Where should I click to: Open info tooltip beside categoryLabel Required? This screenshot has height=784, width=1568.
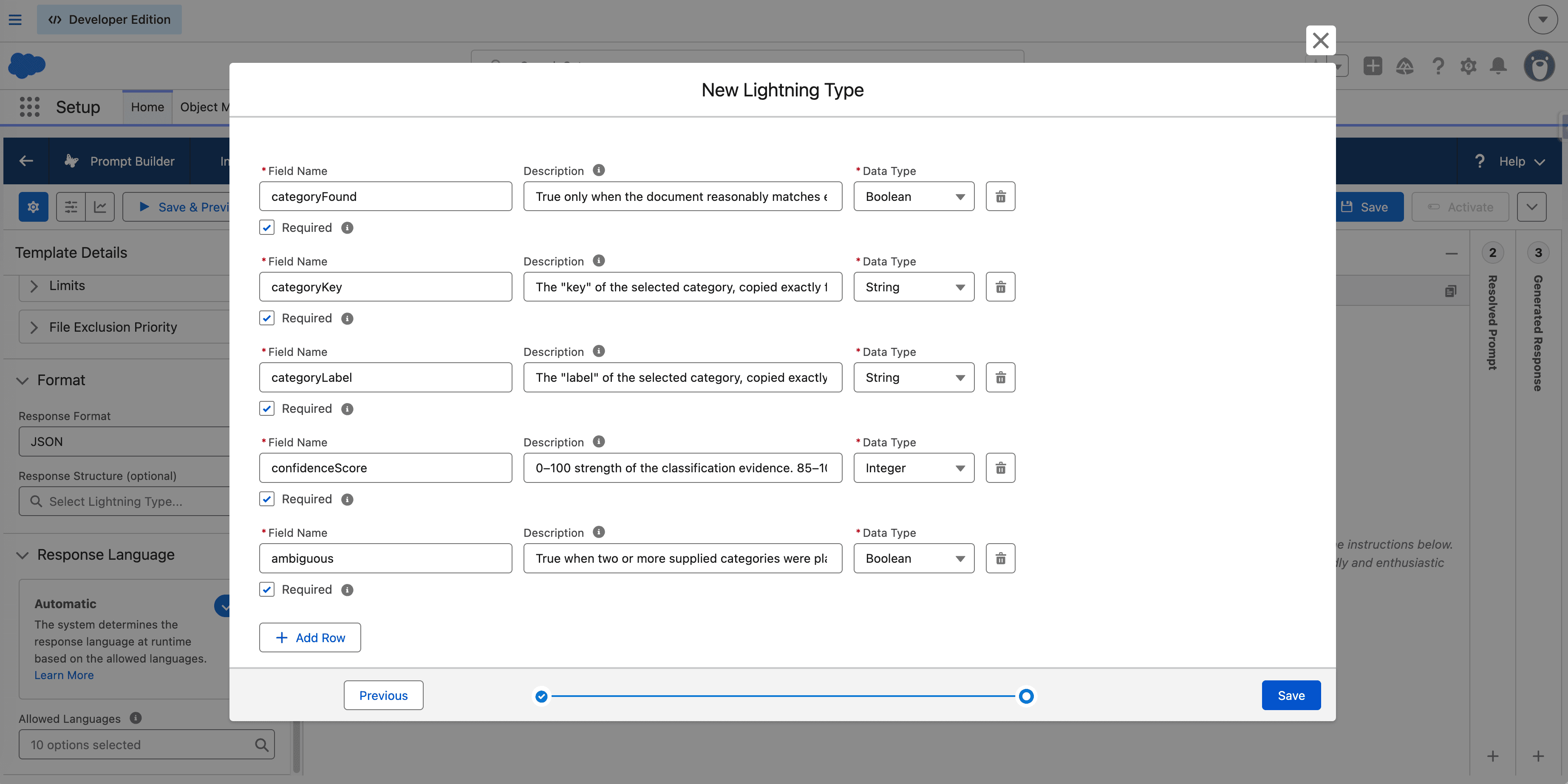(x=347, y=409)
